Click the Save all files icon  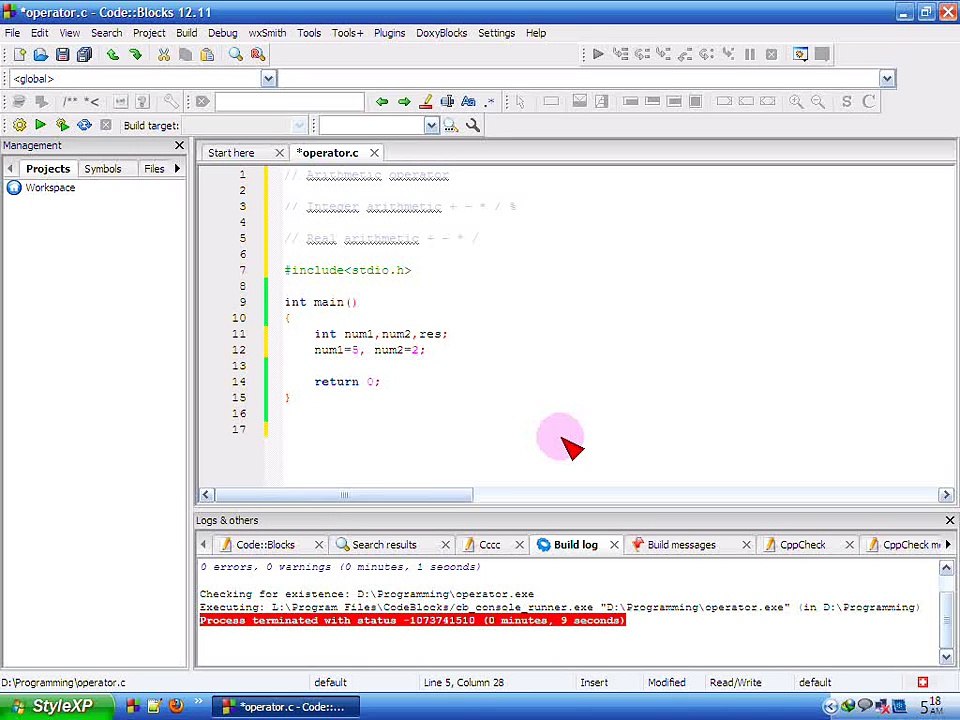[x=84, y=54]
